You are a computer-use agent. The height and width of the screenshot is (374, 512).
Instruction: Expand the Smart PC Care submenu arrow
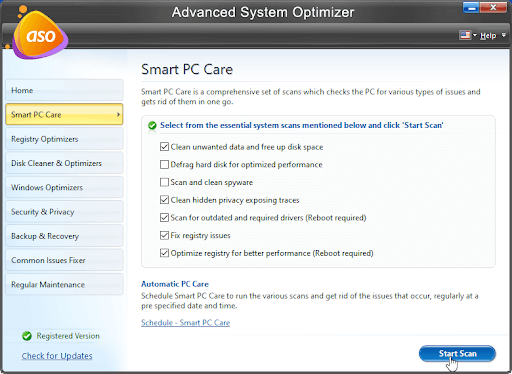pyautogui.click(x=118, y=114)
